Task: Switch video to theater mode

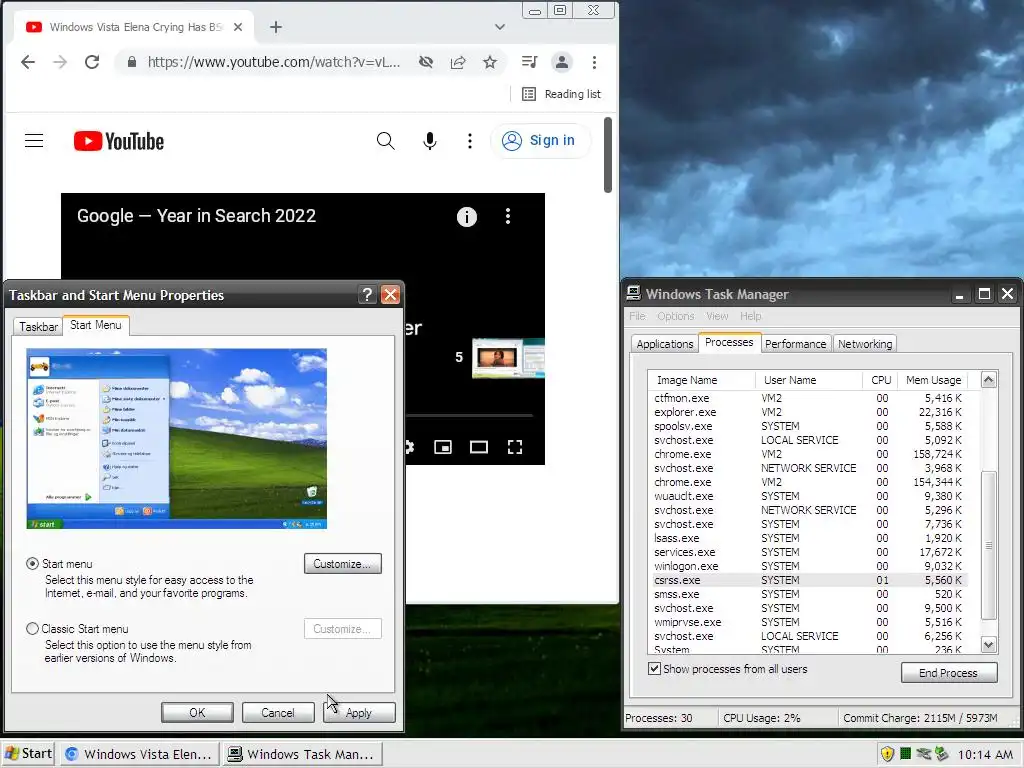Action: tap(479, 447)
